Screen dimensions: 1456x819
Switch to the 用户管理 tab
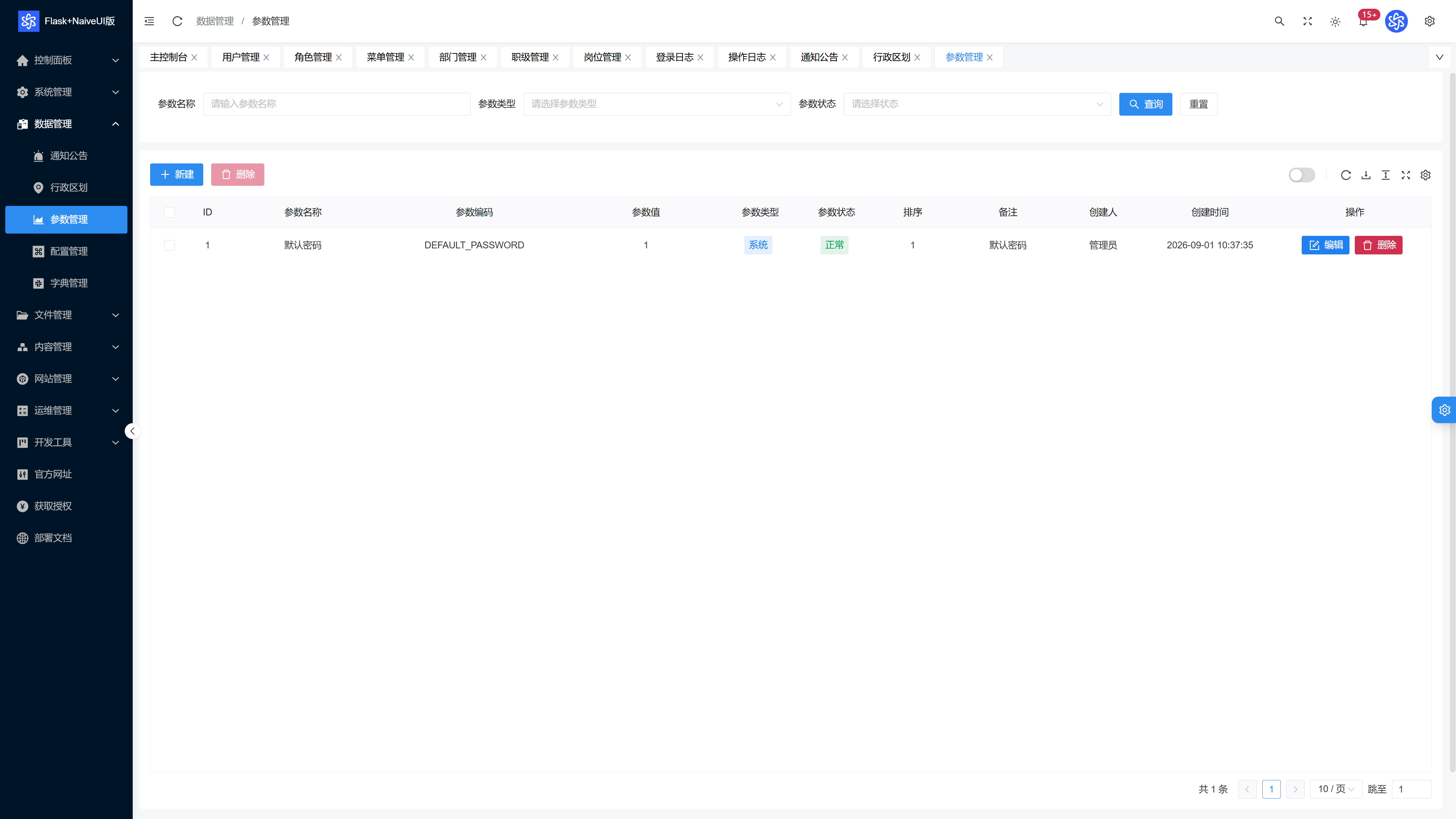[x=245, y=57]
